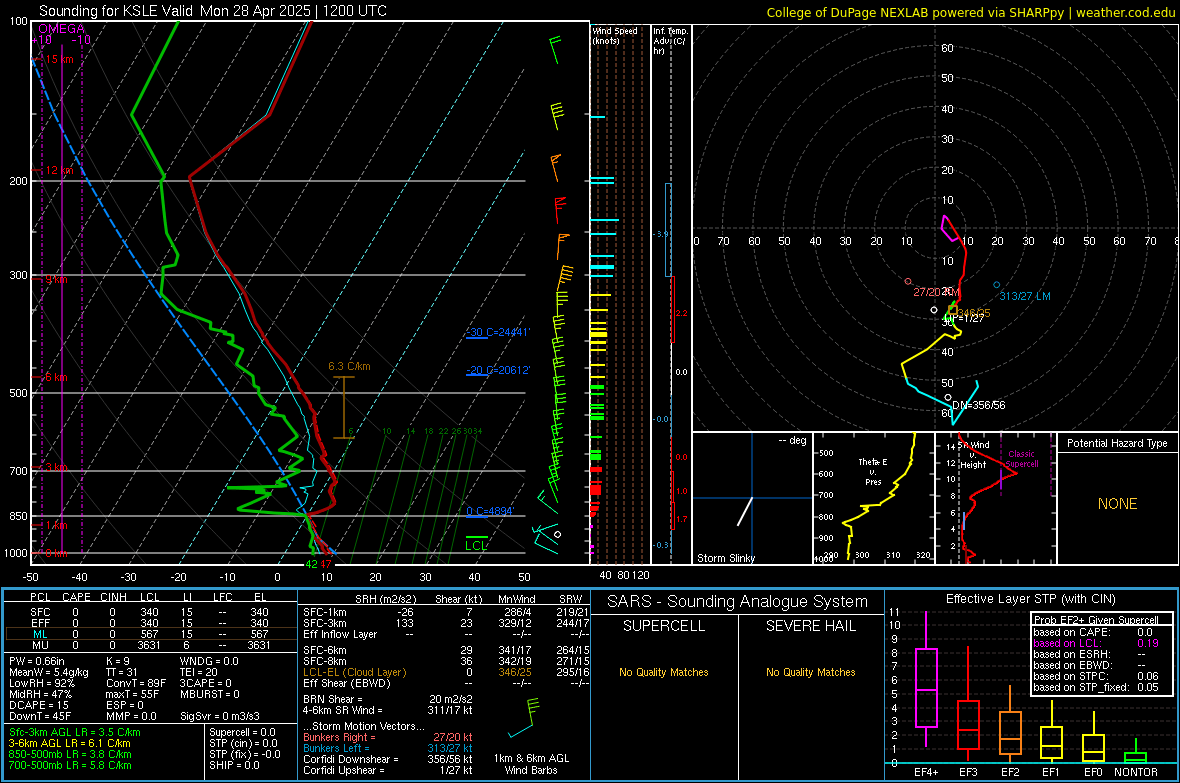Click the 'DownT = 45F' value
1180x783 pixels.
[40, 717]
